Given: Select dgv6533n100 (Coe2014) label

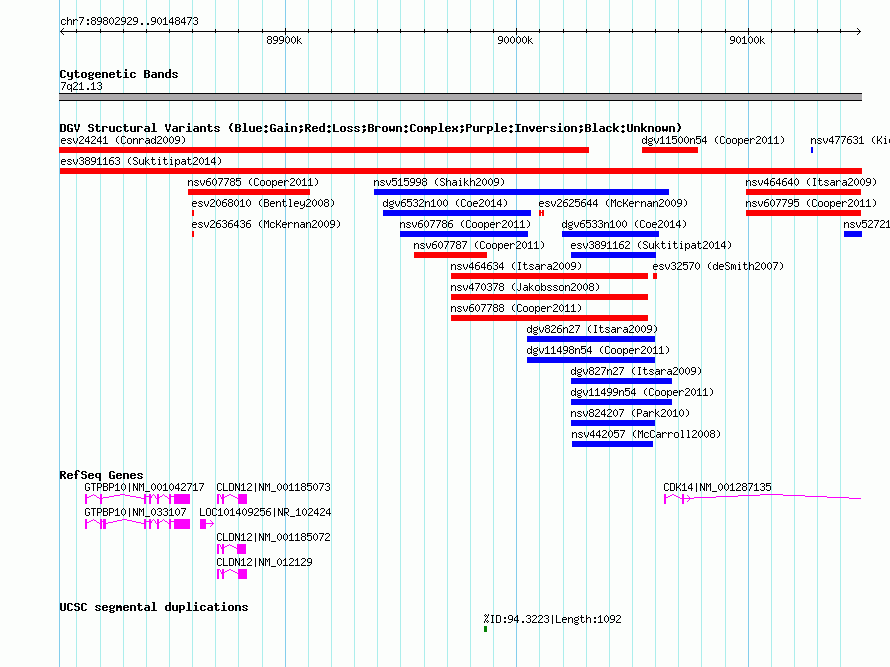Looking at the screenshot, I should 624,224.
